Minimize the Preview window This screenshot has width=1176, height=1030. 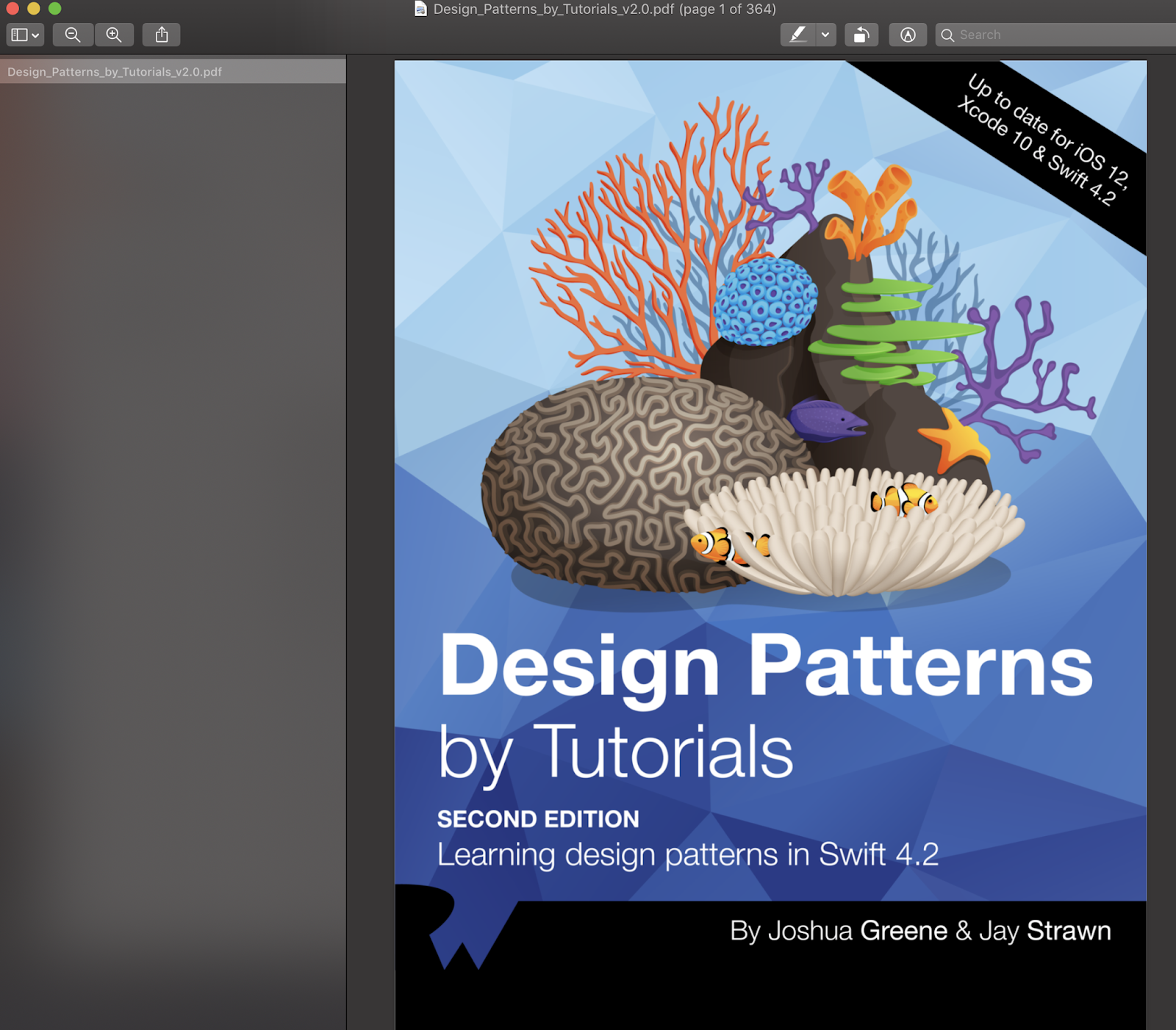[x=34, y=9]
